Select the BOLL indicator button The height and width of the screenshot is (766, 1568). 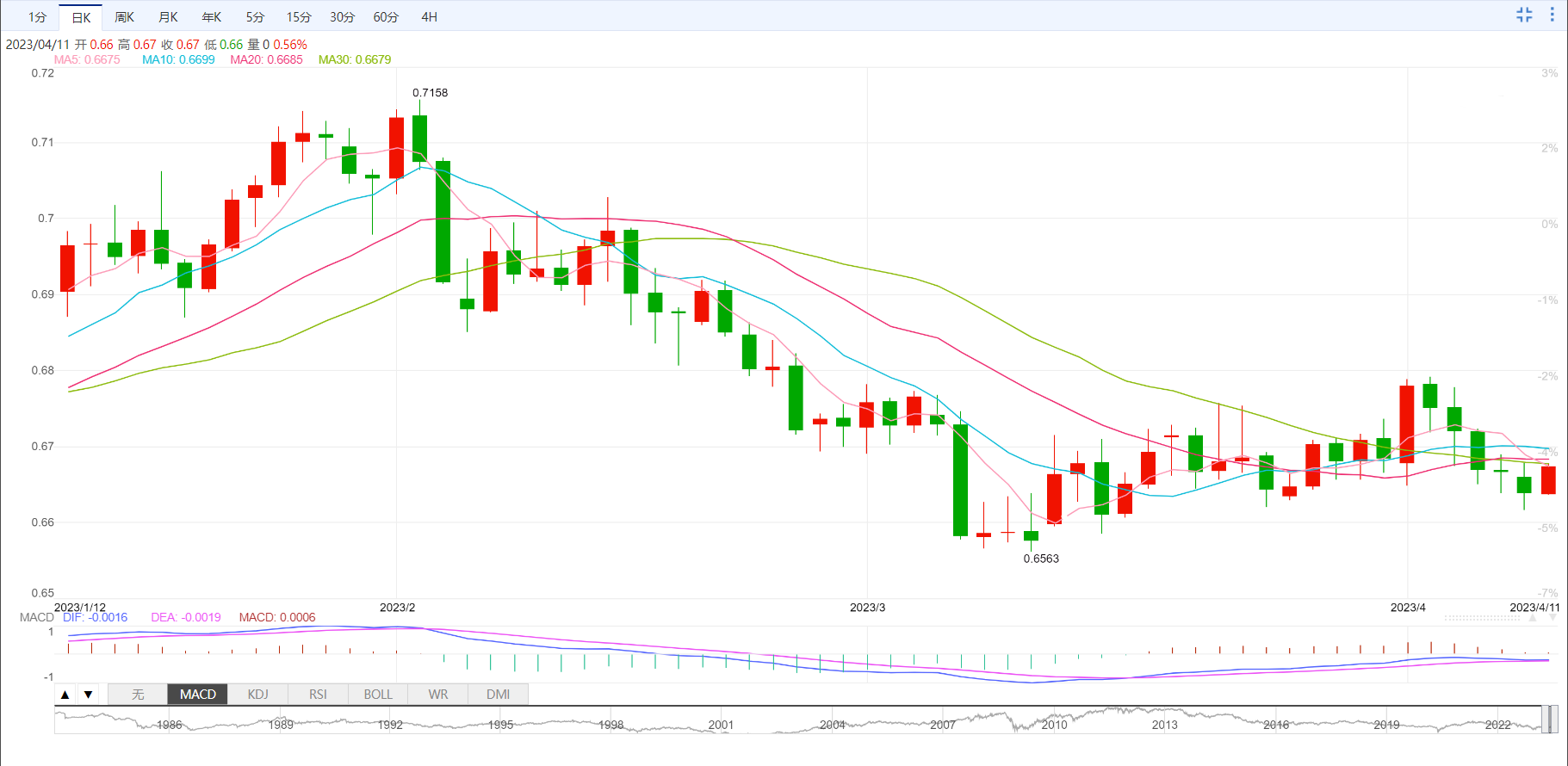pos(378,695)
